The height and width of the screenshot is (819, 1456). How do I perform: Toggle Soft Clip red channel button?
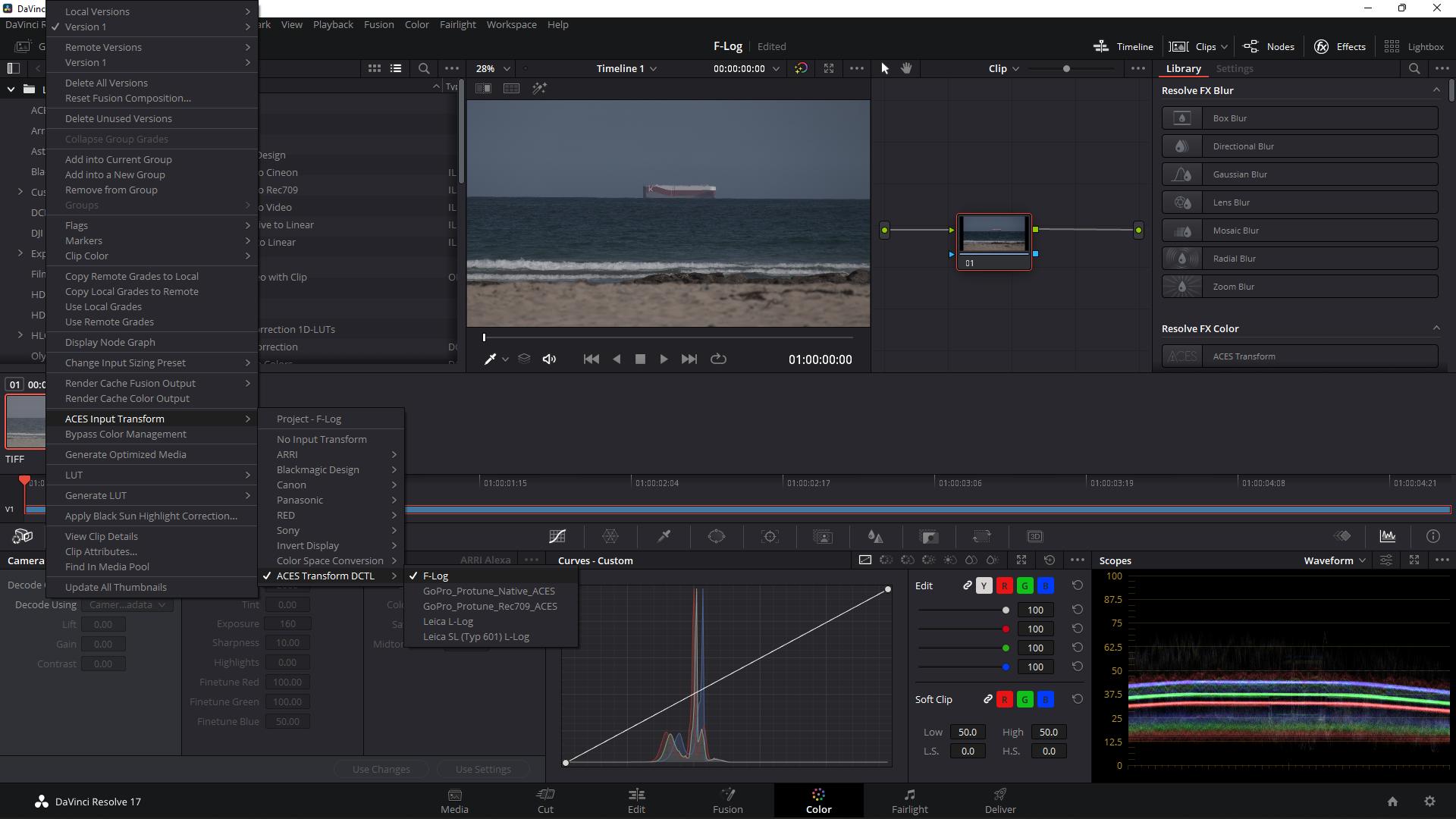click(x=1004, y=699)
